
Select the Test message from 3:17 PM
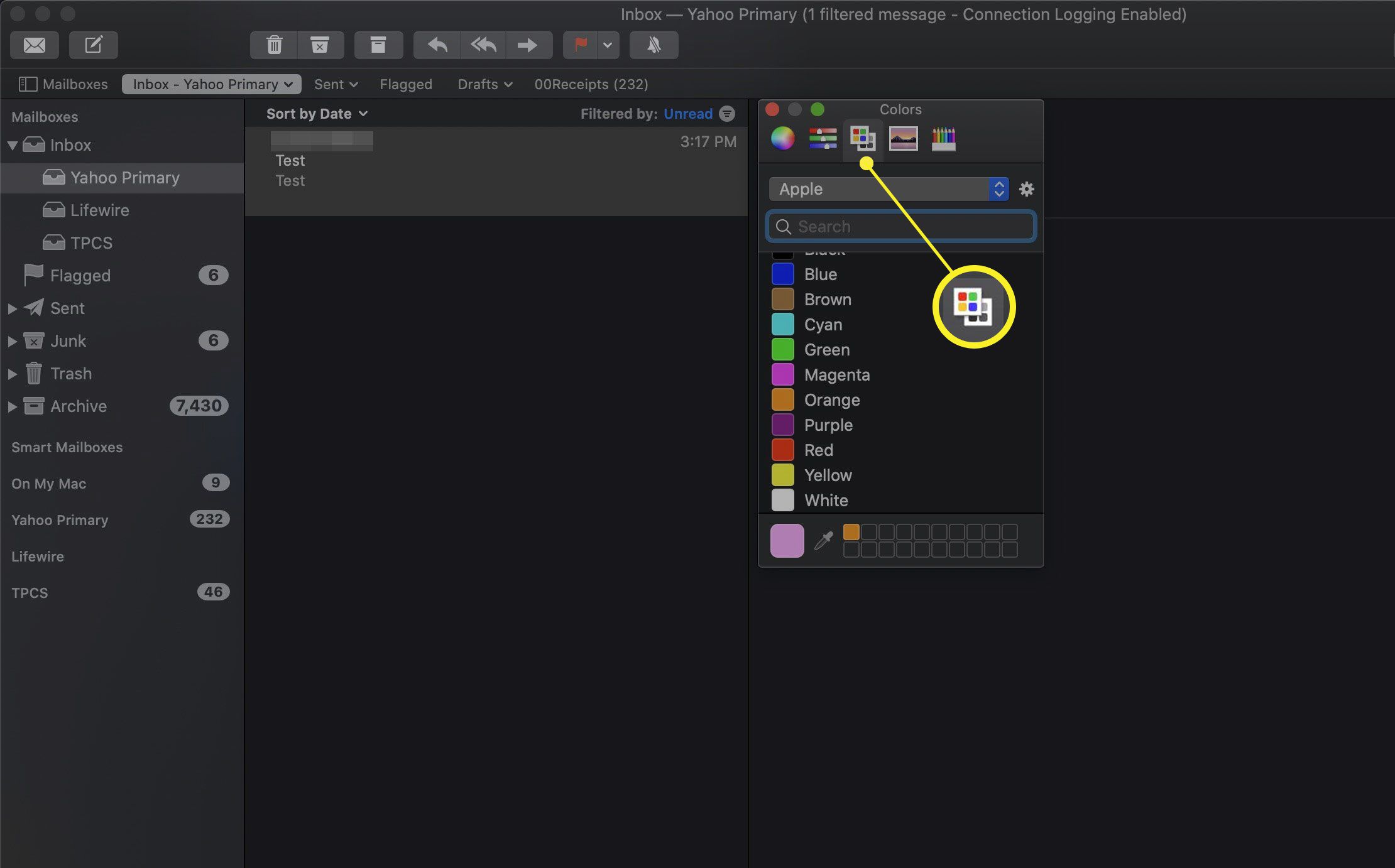(496, 172)
